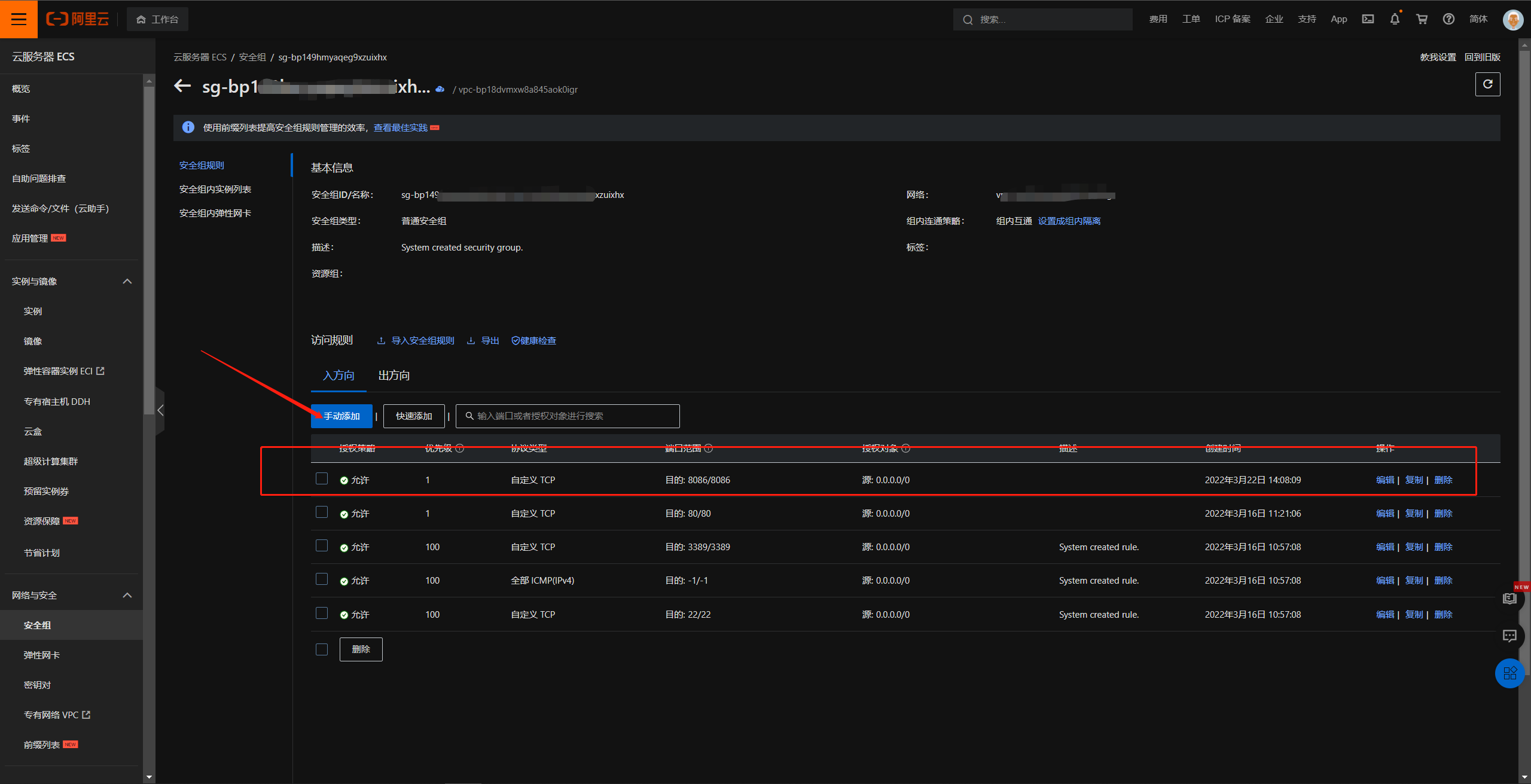Switch to the 入方向 tab

338,376
